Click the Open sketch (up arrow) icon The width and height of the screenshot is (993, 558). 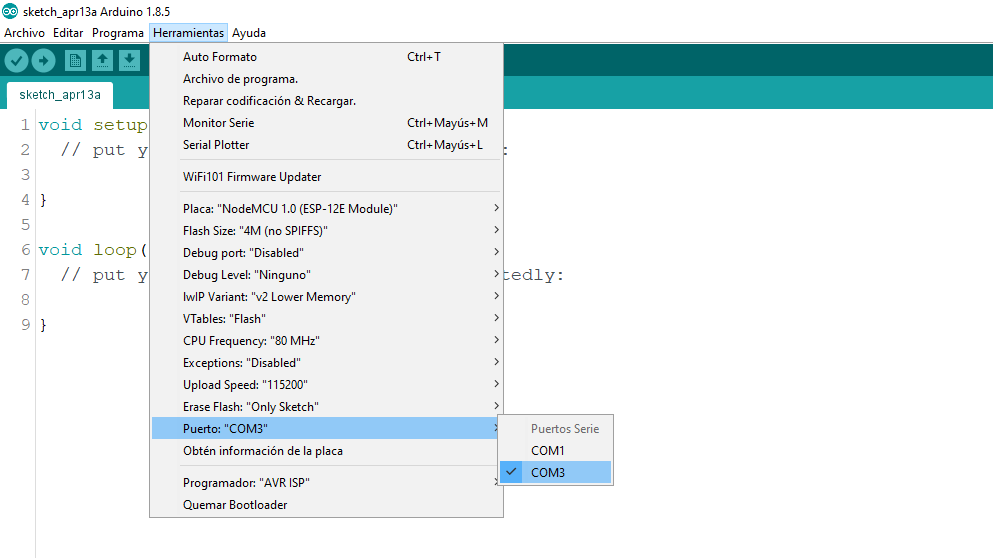coord(102,61)
